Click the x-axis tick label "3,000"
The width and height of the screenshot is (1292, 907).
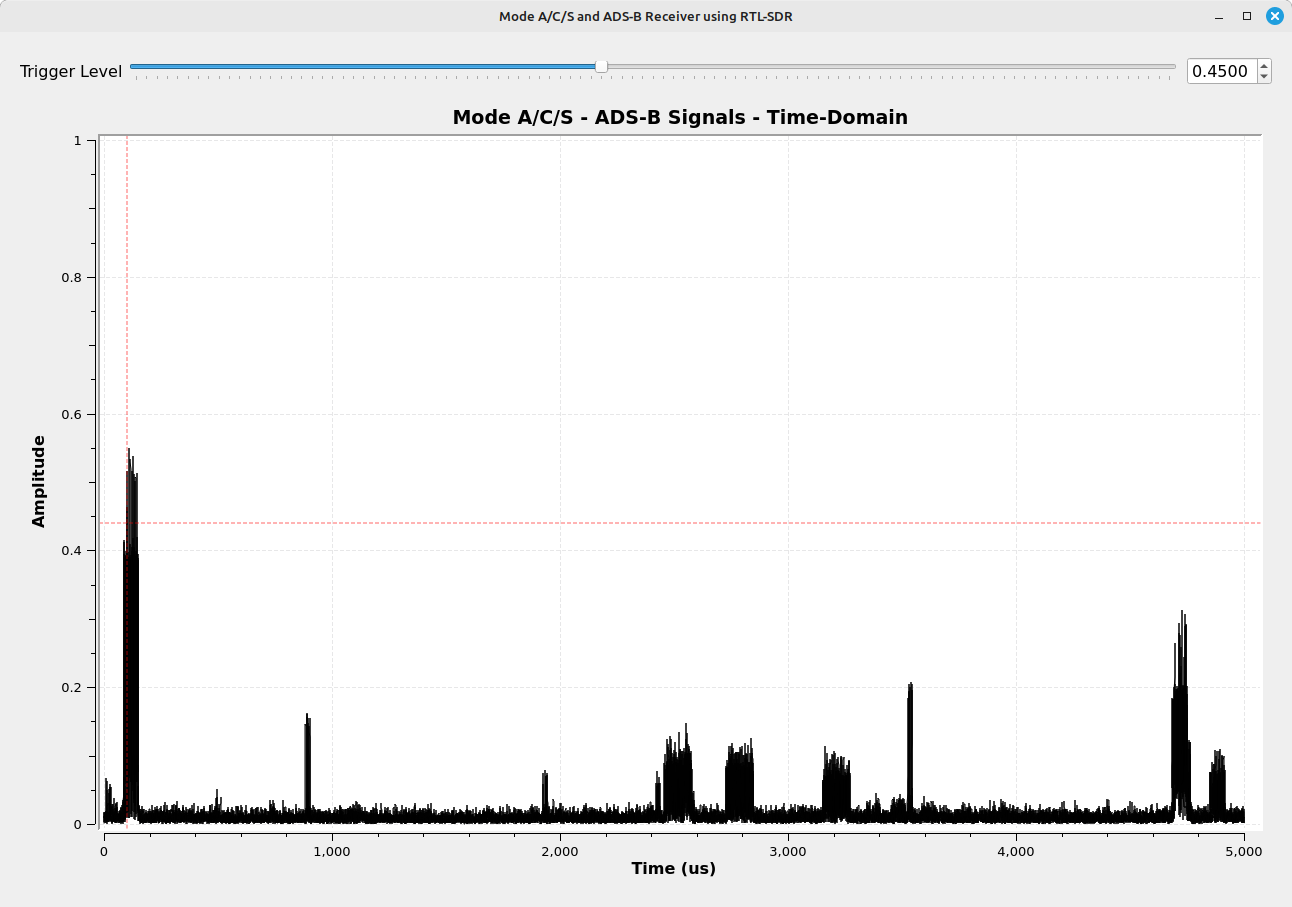pyautogui.click(x=788, y=851)
